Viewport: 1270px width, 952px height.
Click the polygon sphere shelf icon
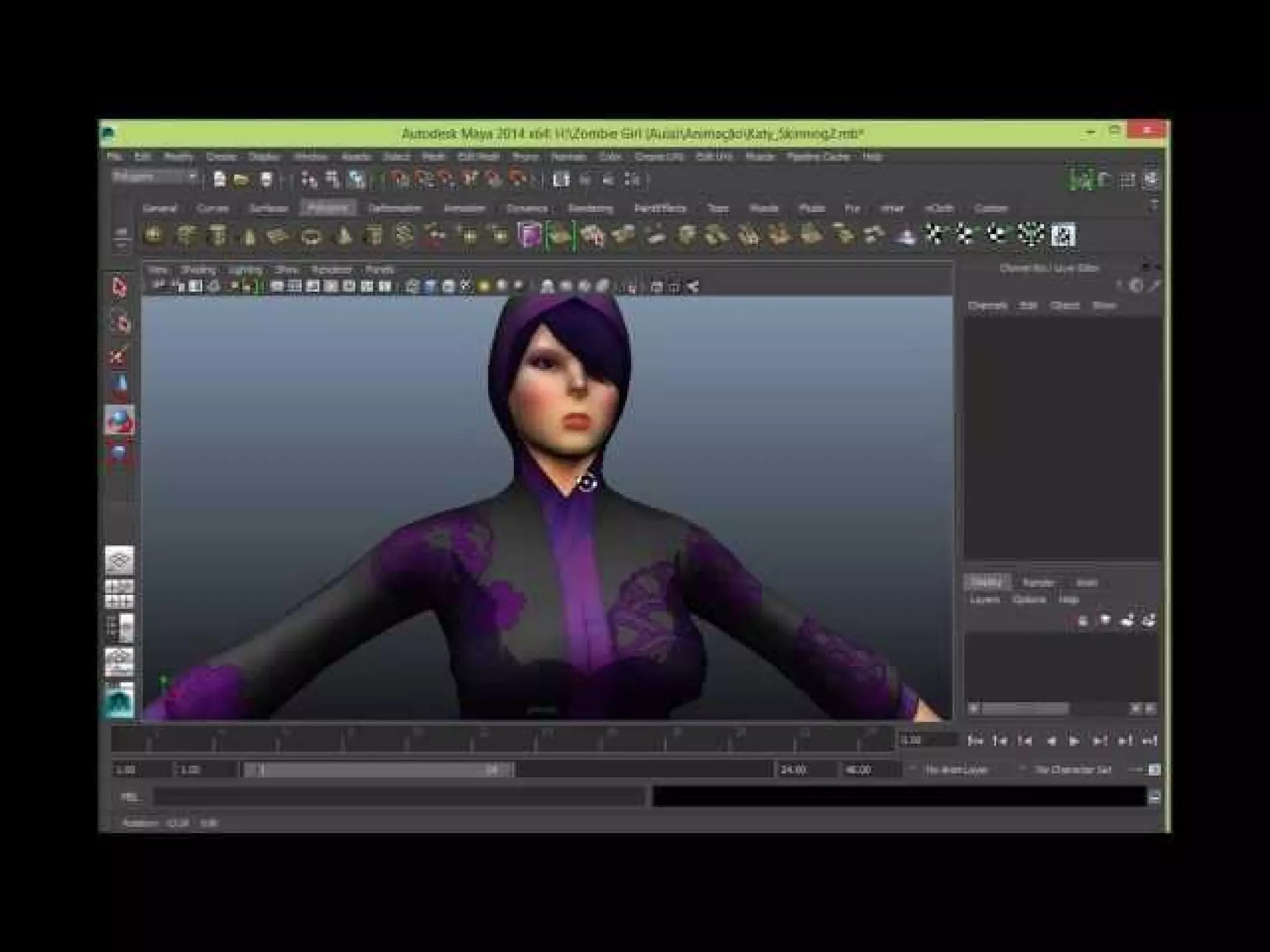click(x=154, y=236)
